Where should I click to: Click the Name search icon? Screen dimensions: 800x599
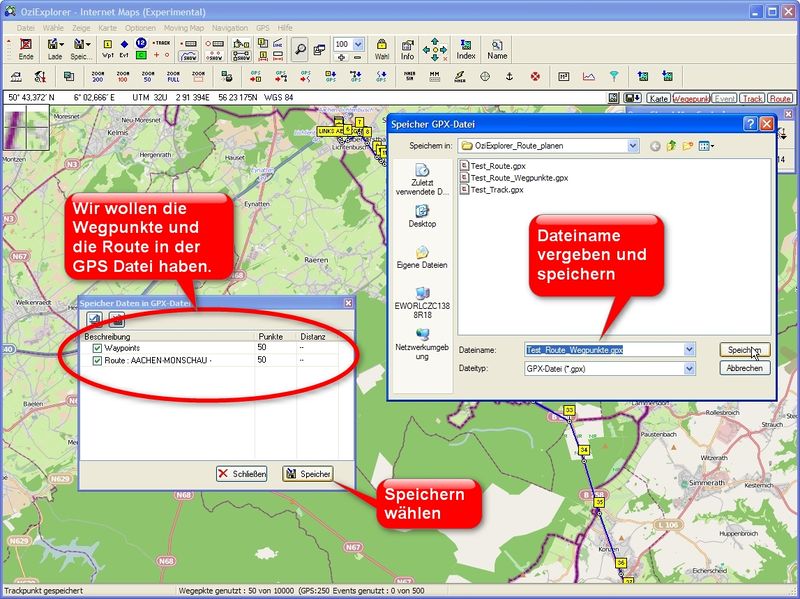point(497,49)
